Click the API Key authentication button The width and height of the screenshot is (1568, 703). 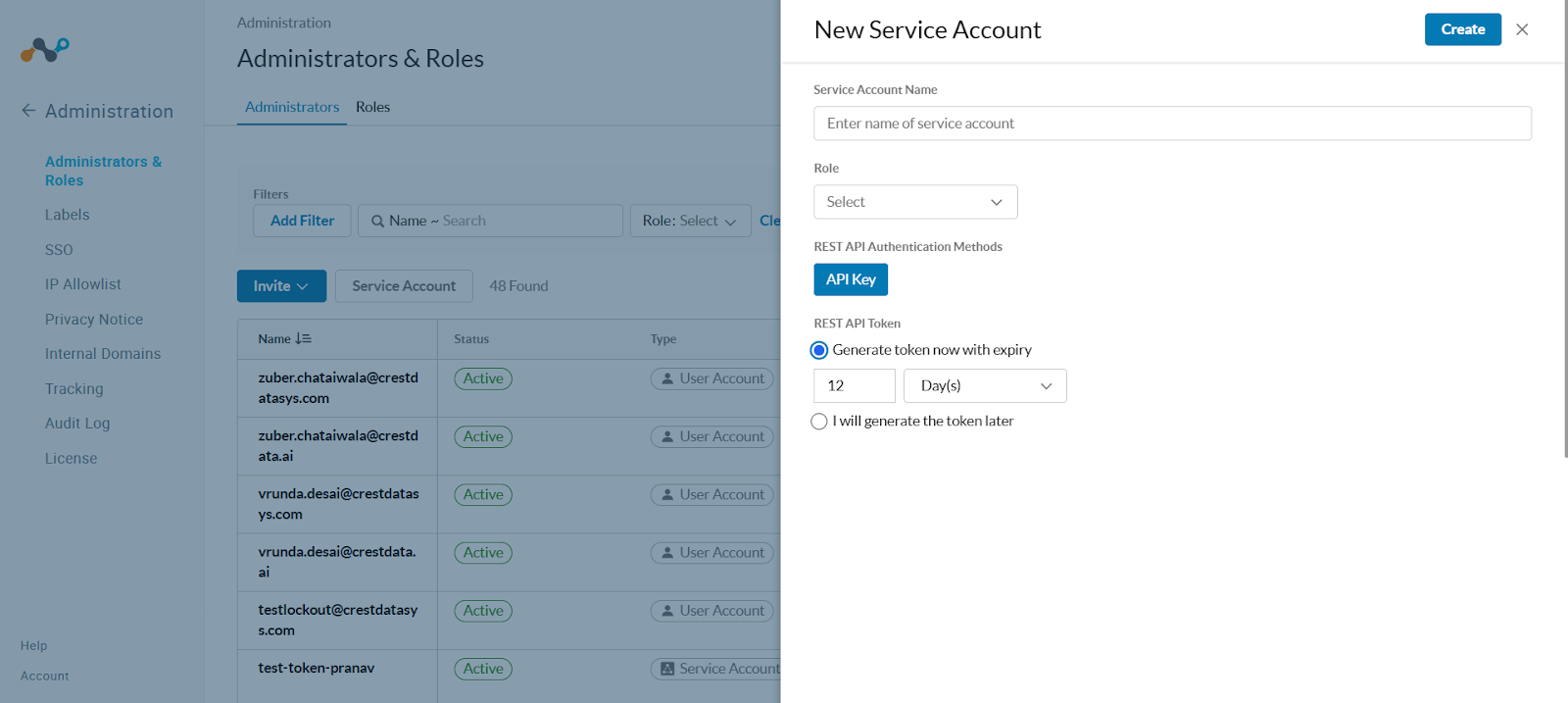[851, 279]
